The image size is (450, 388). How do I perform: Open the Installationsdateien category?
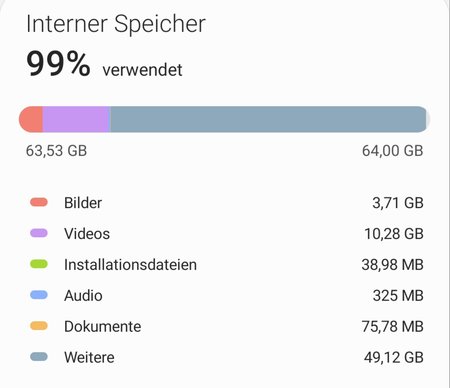225,264
